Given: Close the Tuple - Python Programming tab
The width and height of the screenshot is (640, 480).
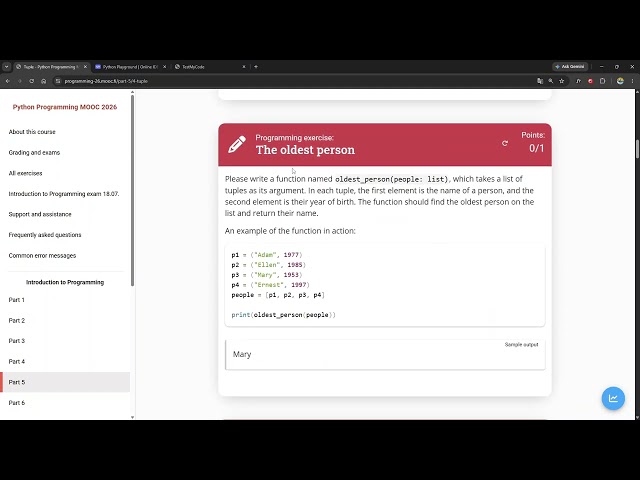Looking at the screenshot, I should (x=85, y=67).
